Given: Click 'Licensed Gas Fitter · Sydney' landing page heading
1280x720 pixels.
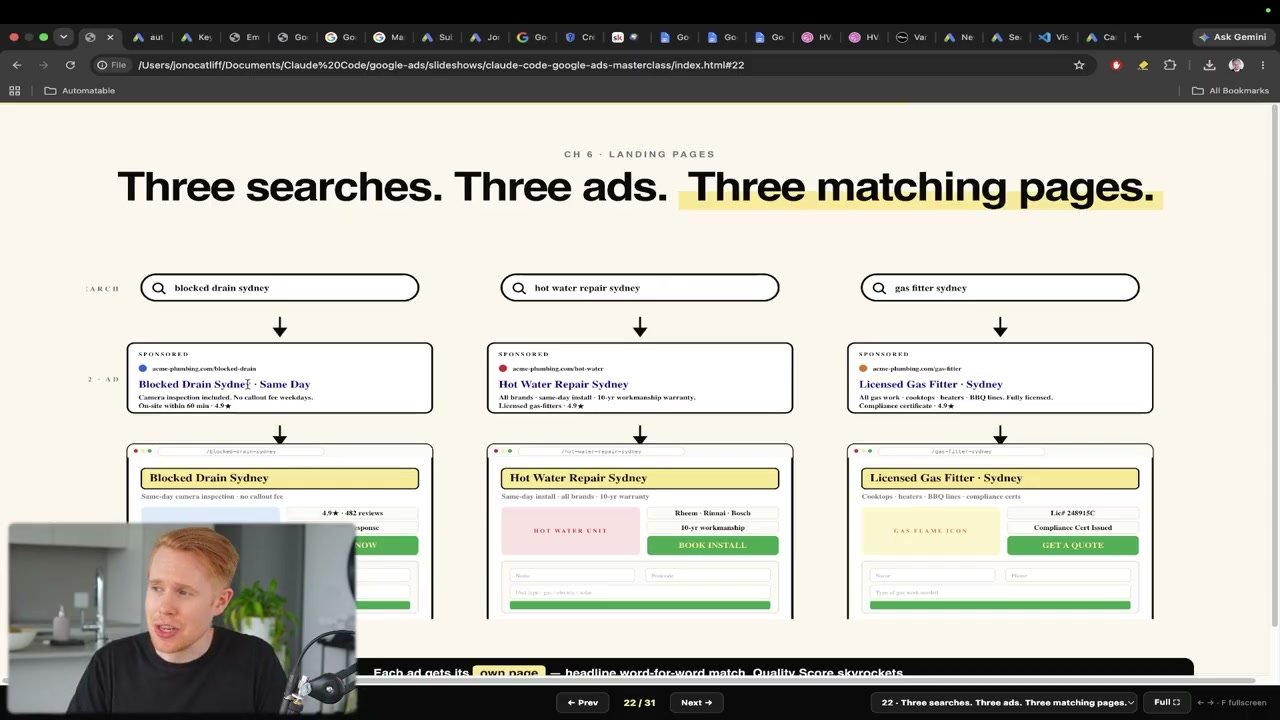Looking at the screenshot, I should [x=1000, y=478].
